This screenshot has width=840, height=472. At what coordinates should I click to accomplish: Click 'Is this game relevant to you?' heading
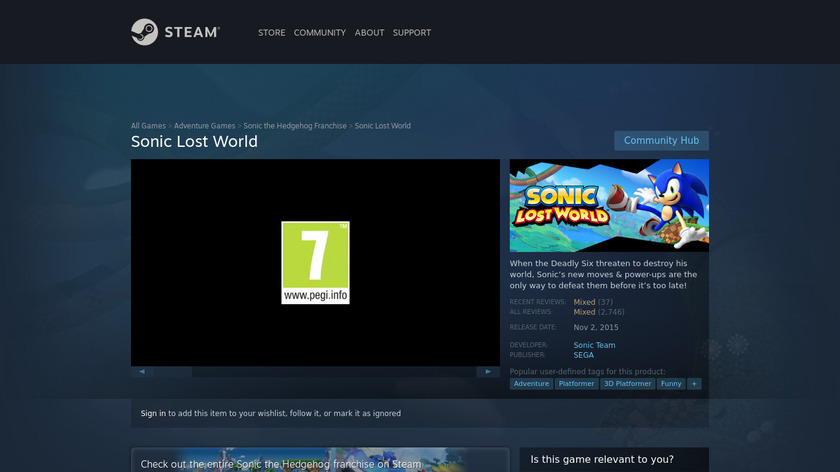point(602,460)
